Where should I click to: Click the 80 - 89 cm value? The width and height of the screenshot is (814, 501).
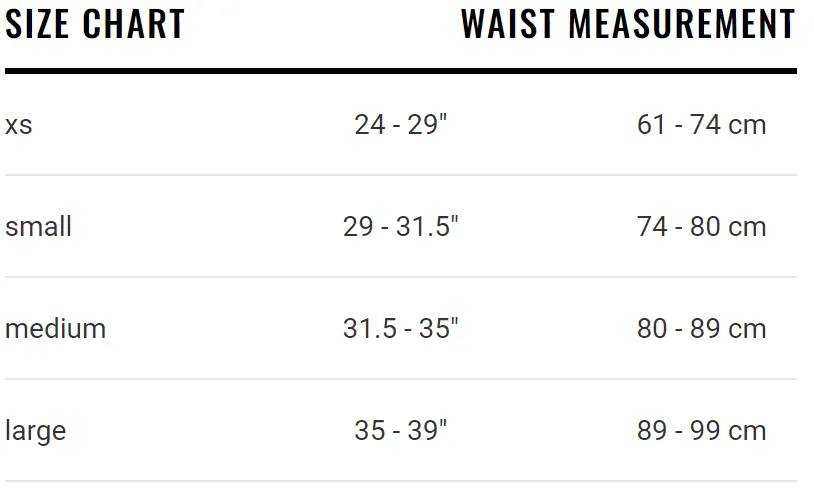pyautogui.click(x=701, y=329)
